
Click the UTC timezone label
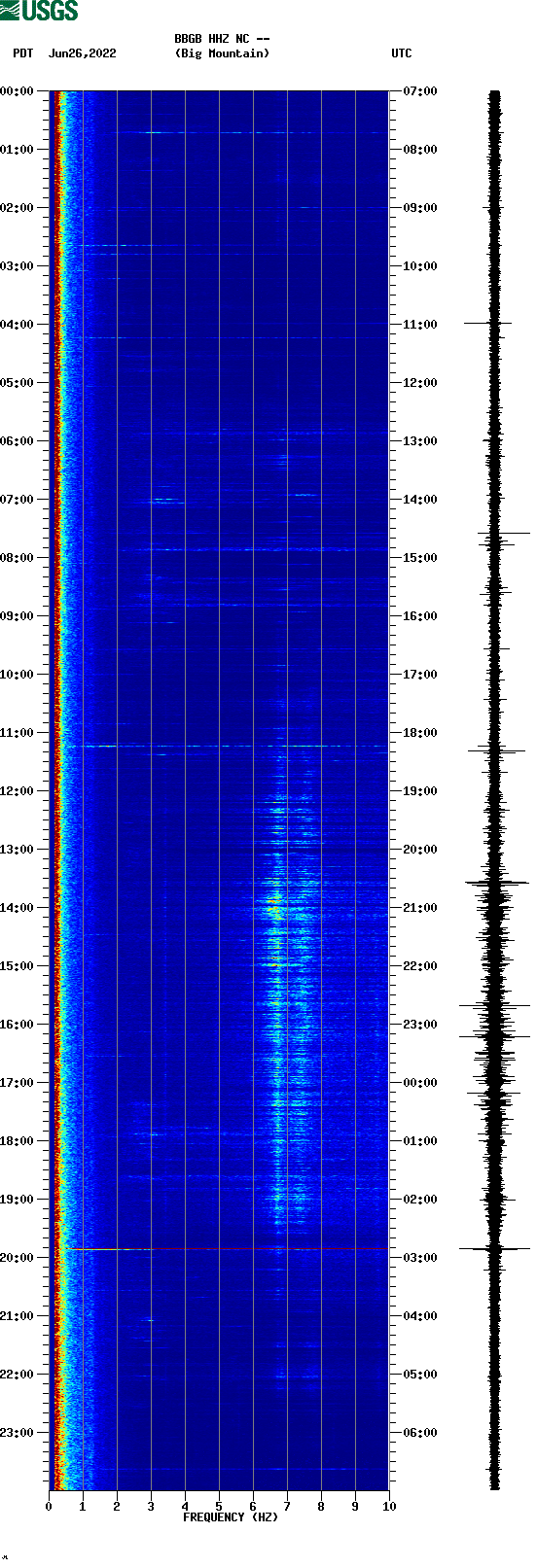pos(402,53)
